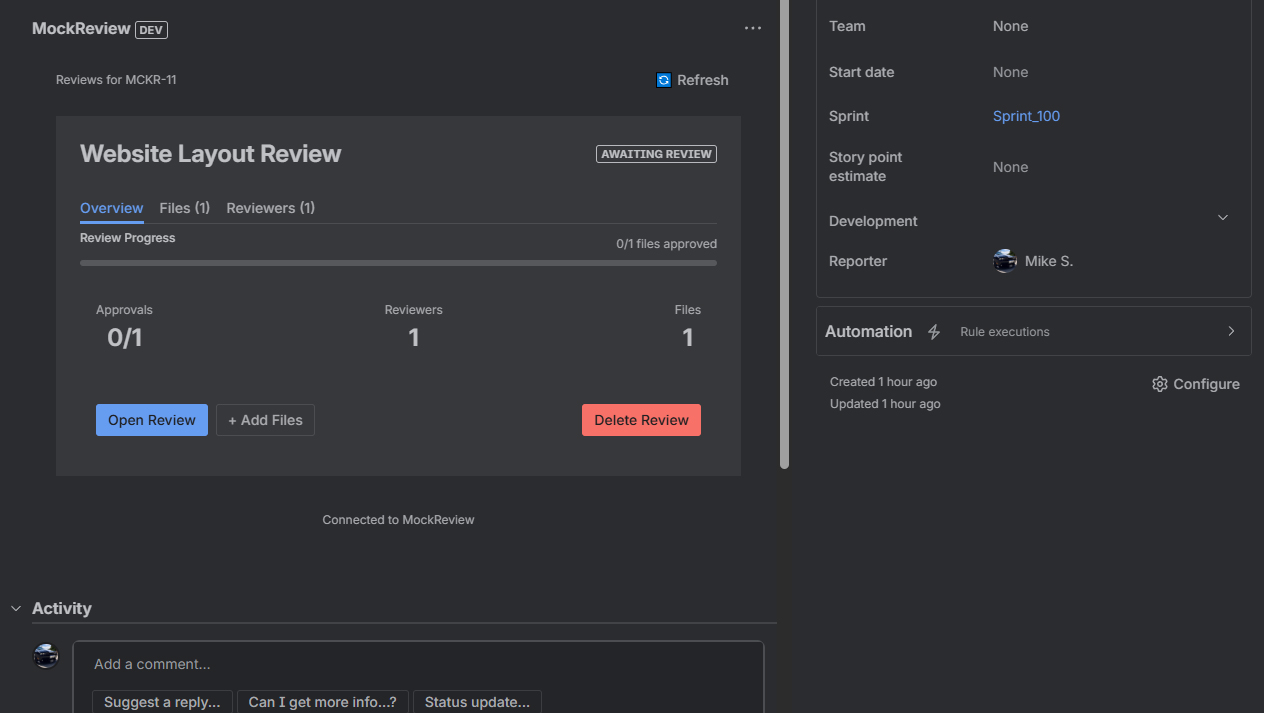Open Configure via the gear icon

pos(1159,383)
